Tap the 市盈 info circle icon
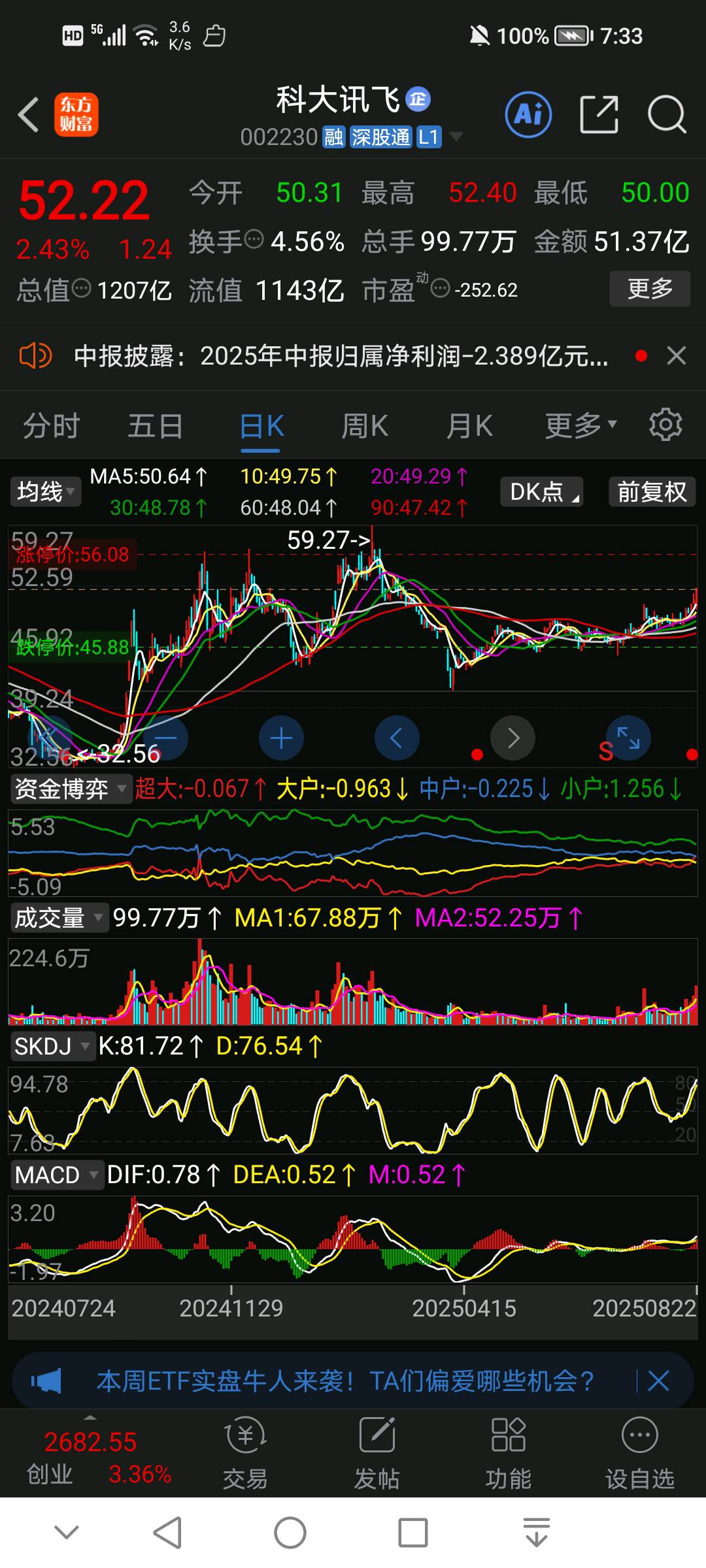Screen dimensions: 706x1568 (x=441, y=287)
